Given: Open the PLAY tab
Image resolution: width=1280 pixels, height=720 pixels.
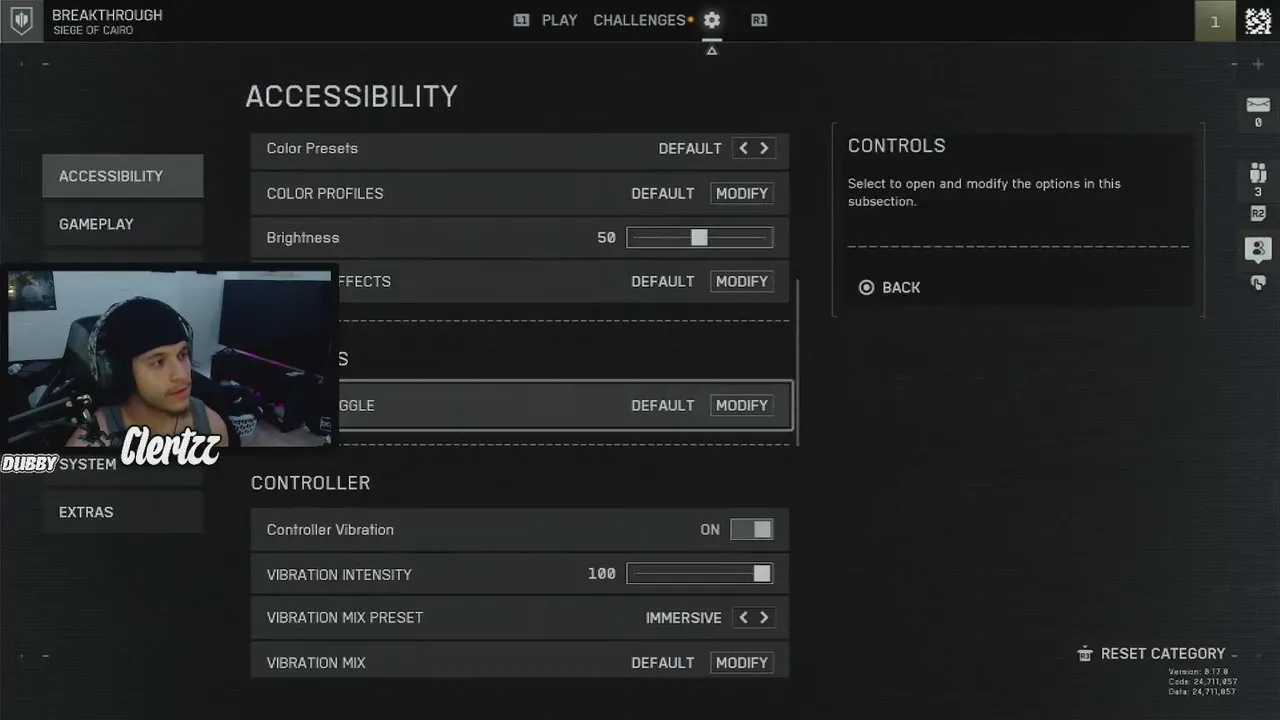Looking at the screenshot, I should (559, 20).
